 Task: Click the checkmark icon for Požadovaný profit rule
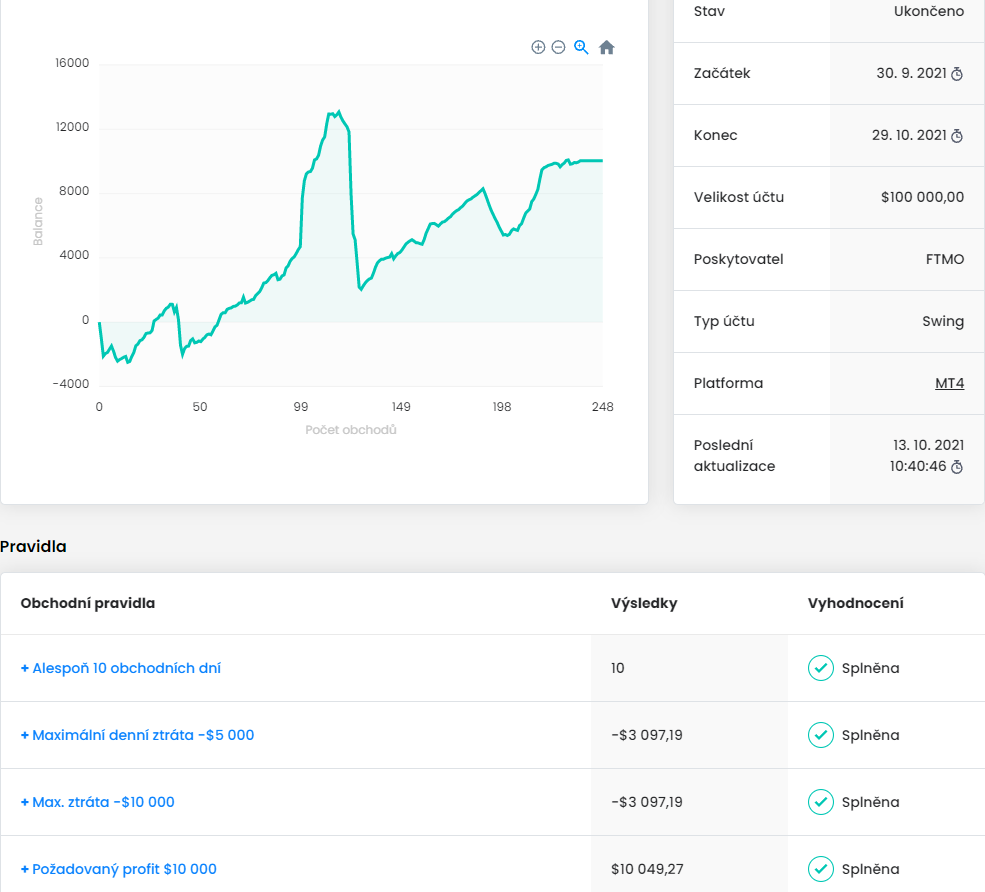coord(820,869)
